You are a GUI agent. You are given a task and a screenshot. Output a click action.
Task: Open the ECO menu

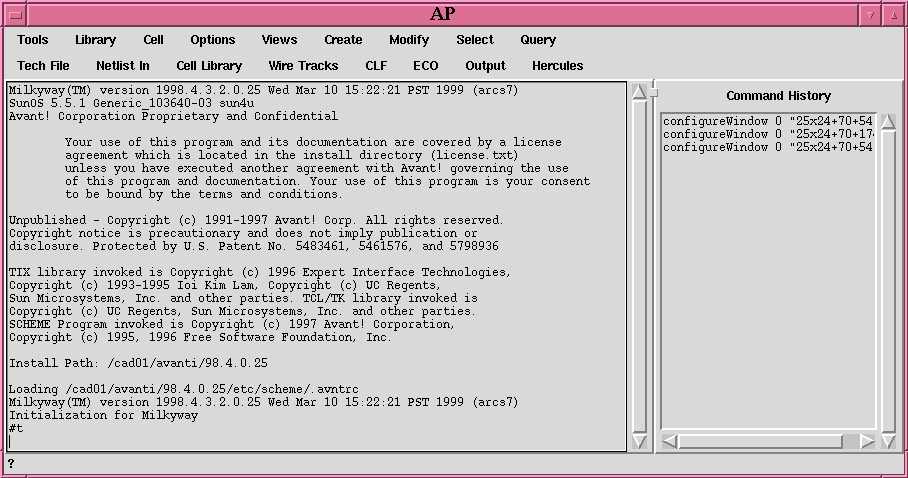426,66
